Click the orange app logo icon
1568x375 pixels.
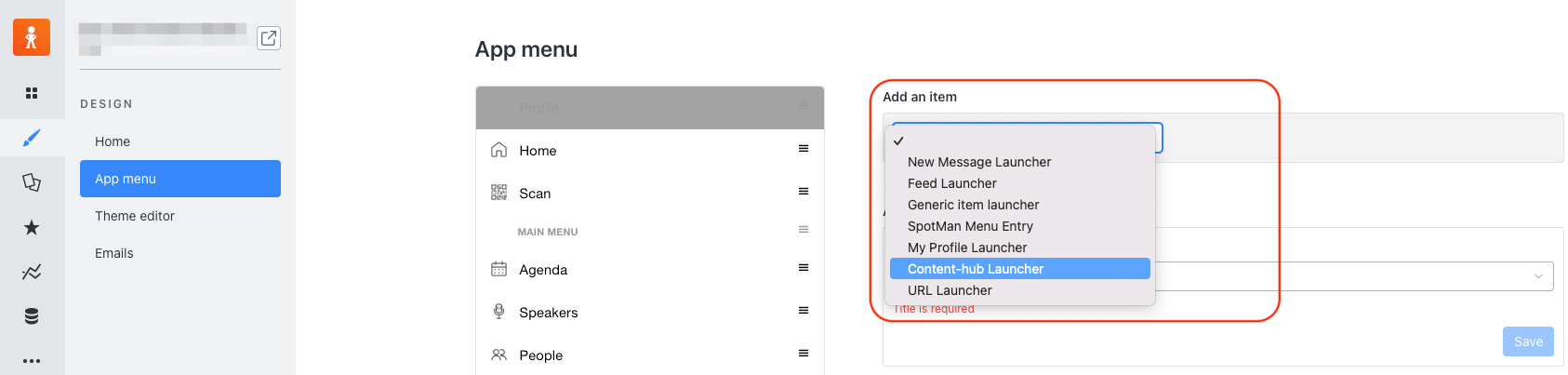click(32, 37)
